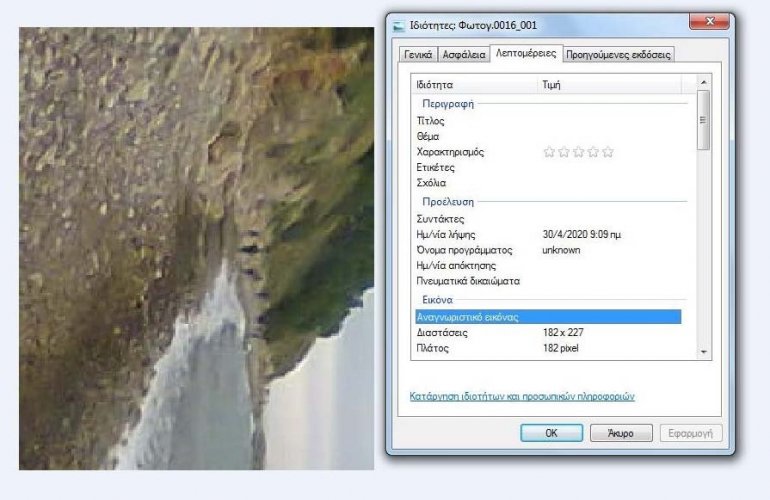Click the Τιμή column header

tap(610, 84)
